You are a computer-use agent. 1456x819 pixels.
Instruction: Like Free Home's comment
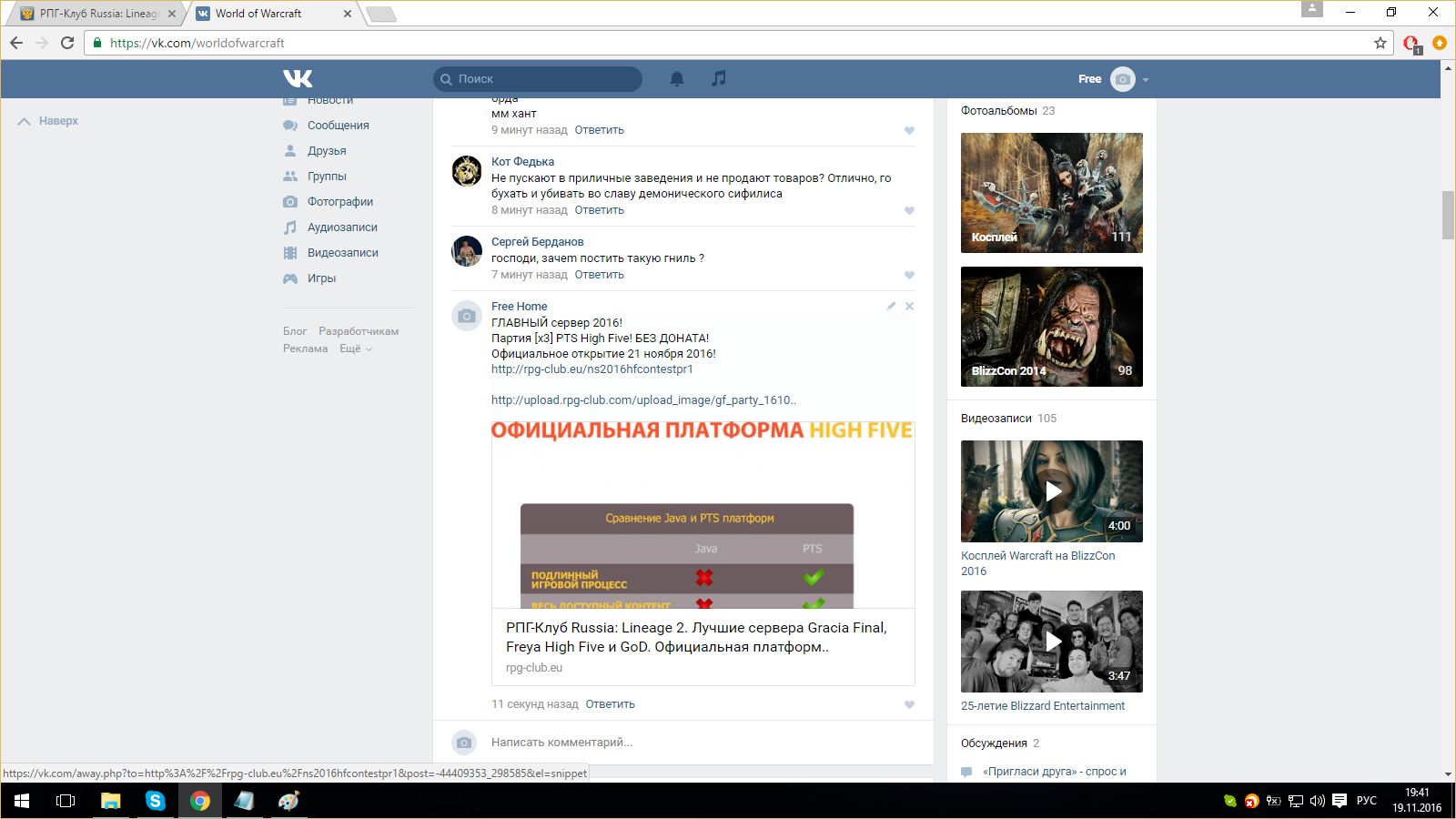[909, 705]
